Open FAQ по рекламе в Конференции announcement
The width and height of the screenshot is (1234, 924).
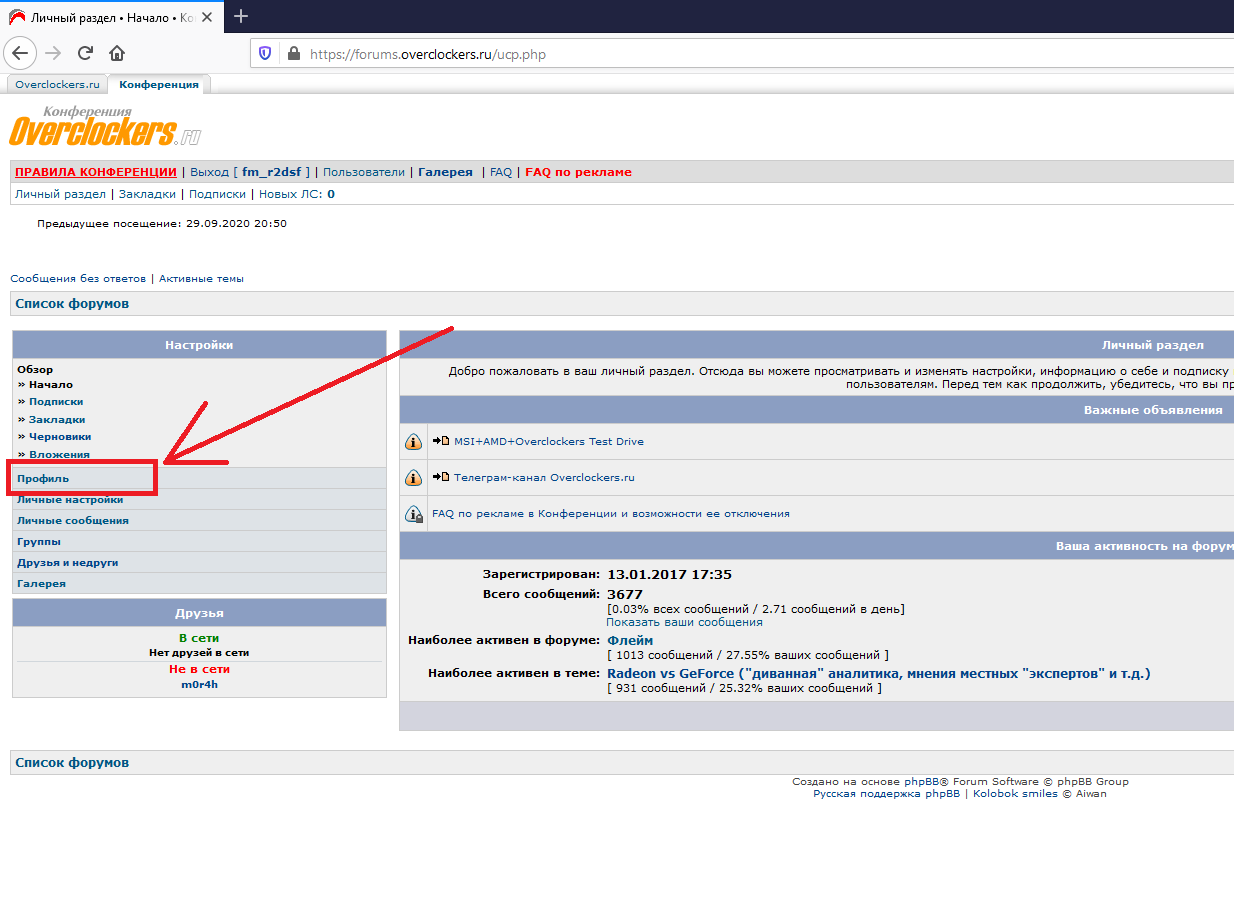[611, 513]
